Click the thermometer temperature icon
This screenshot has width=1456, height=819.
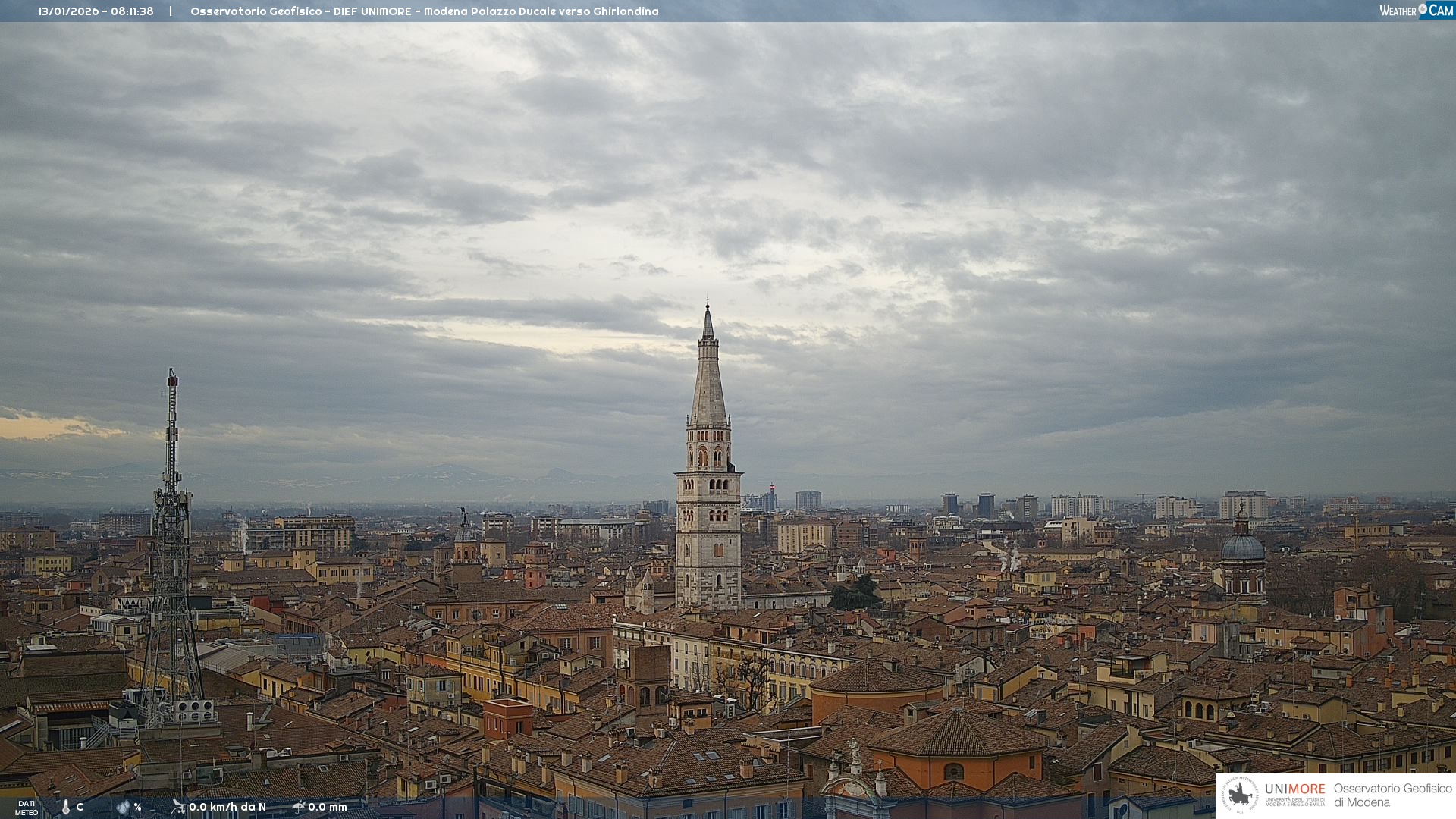tap(66, 808)
